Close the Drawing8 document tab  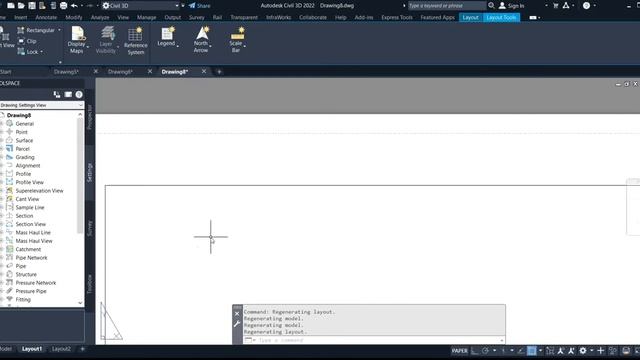204,71
